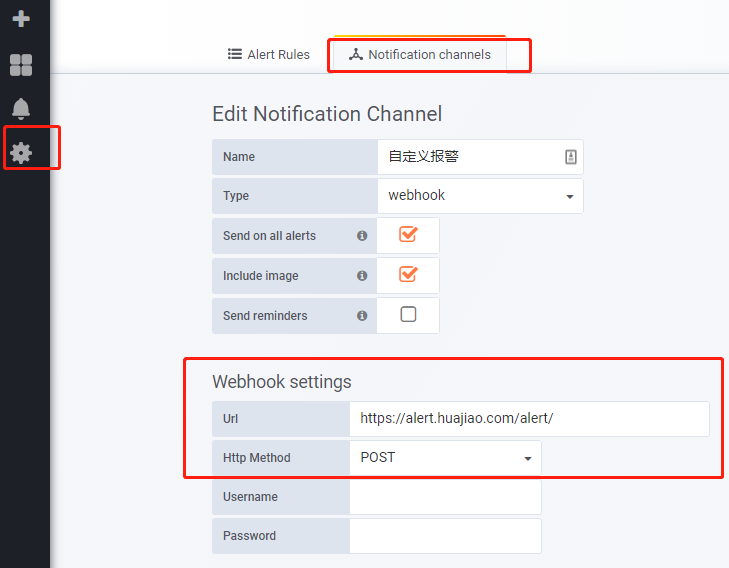729x568 pixels.
Task: Click the Name input field
Action: 480,157
